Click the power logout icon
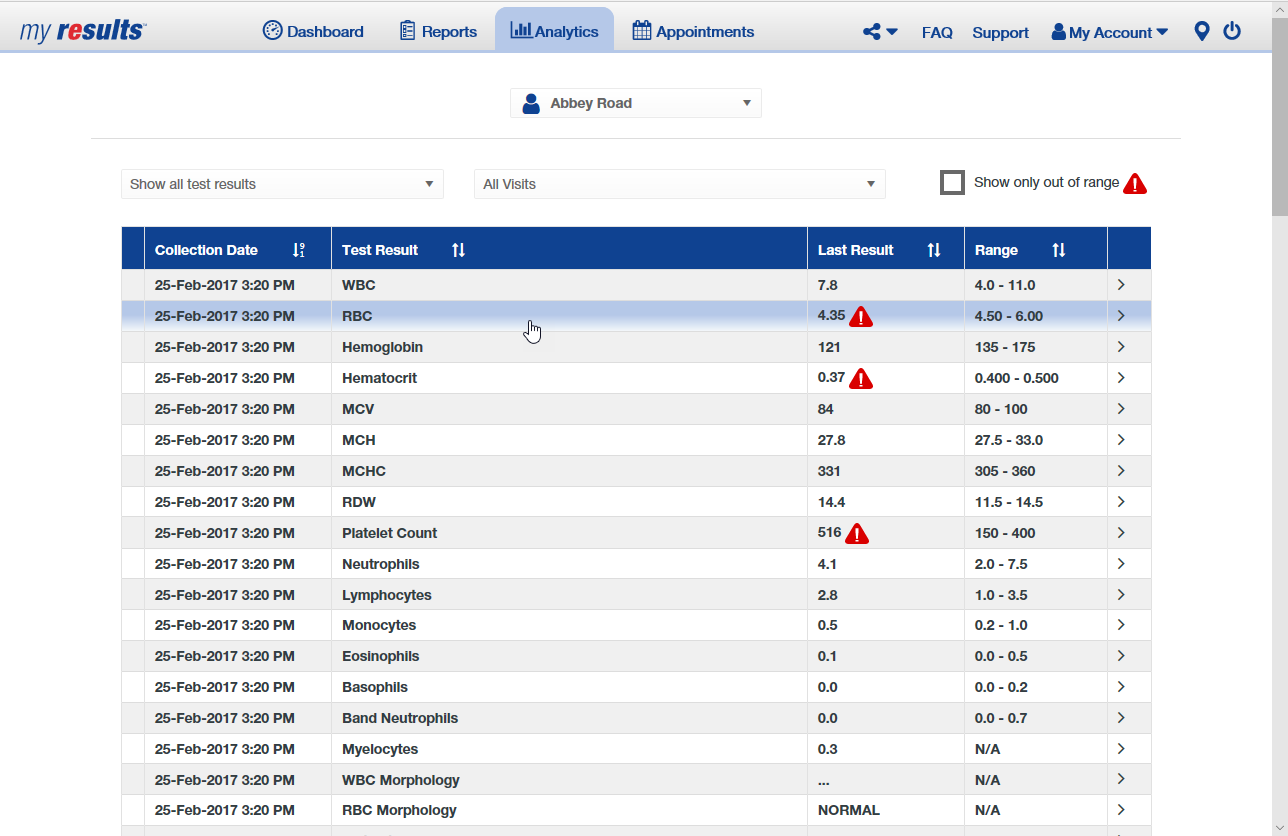Image resolution: width=1288 pixels, height=836 pixels. click(x=1232, y=31)
